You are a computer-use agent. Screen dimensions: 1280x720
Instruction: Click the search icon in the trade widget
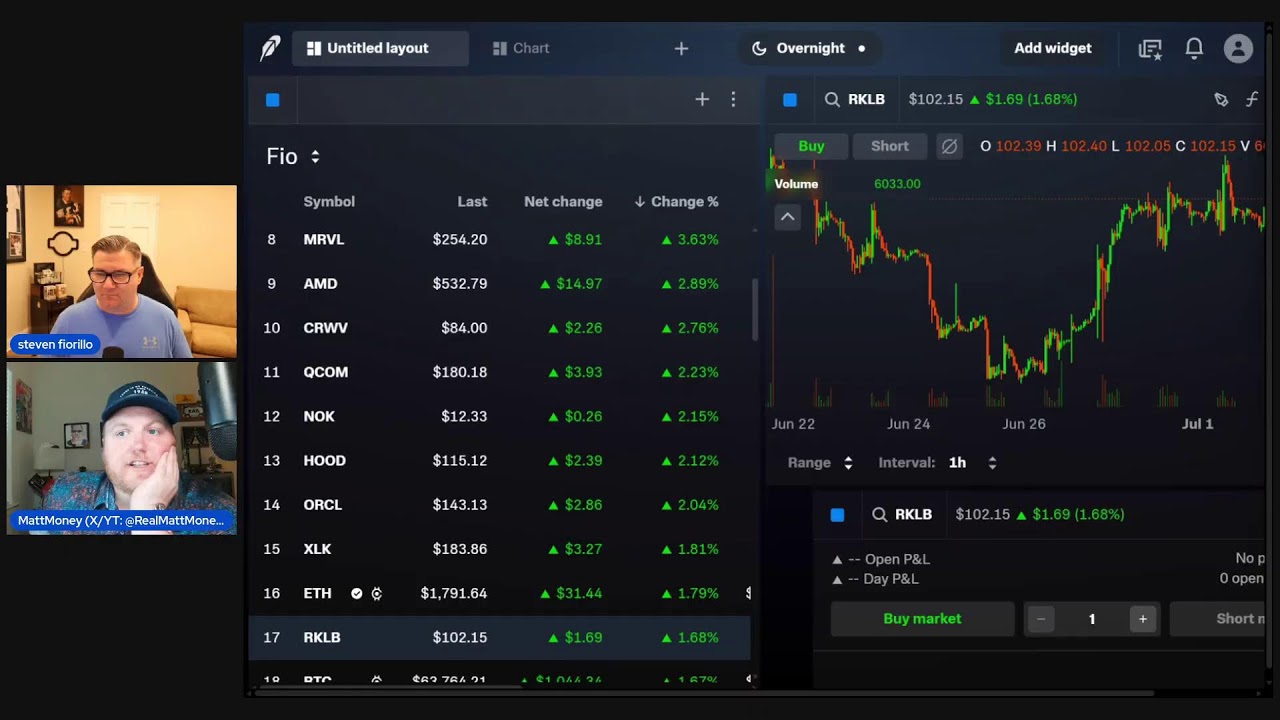879,514
